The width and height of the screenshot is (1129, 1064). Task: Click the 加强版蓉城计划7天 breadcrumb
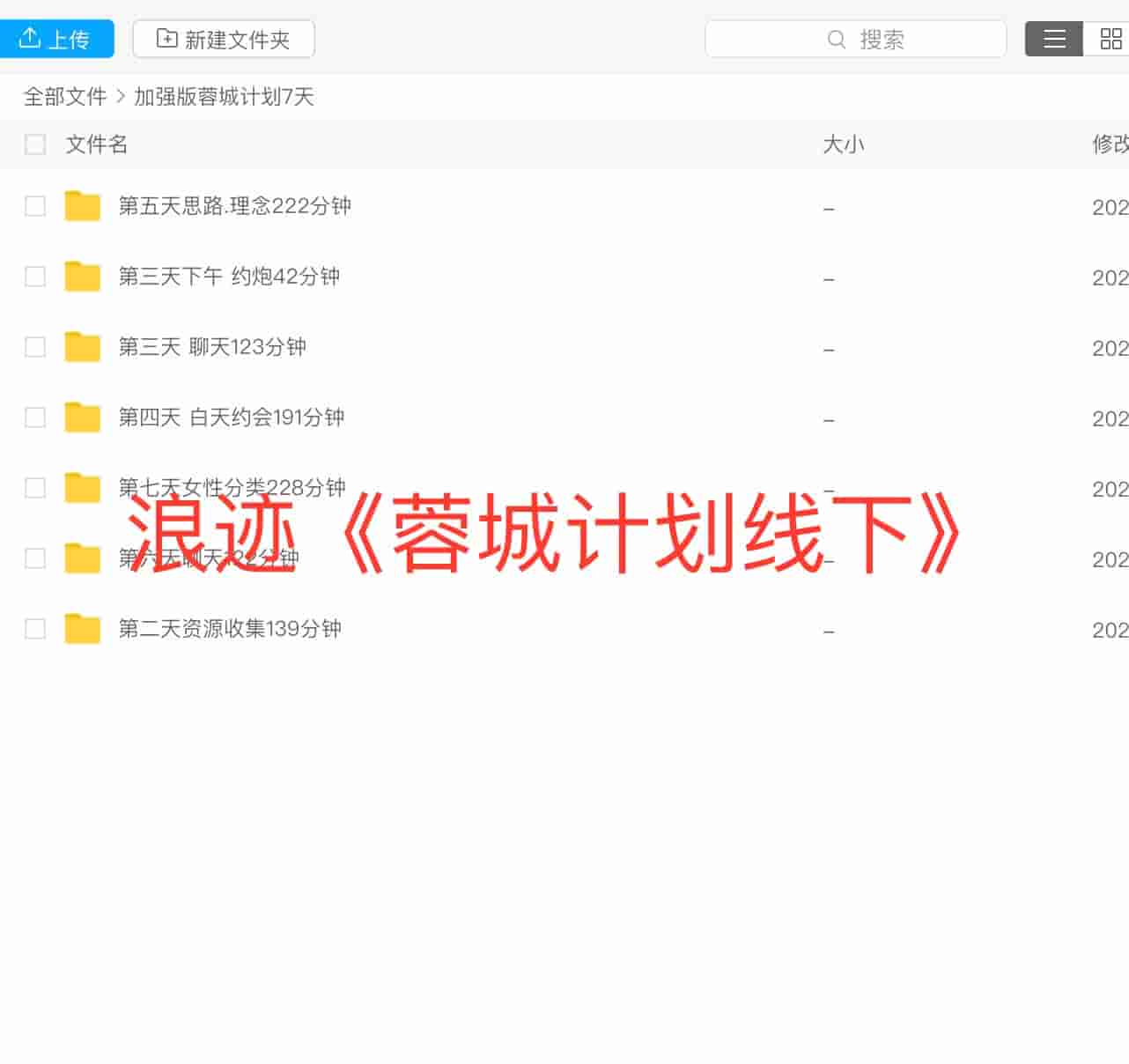coord(224,97)
